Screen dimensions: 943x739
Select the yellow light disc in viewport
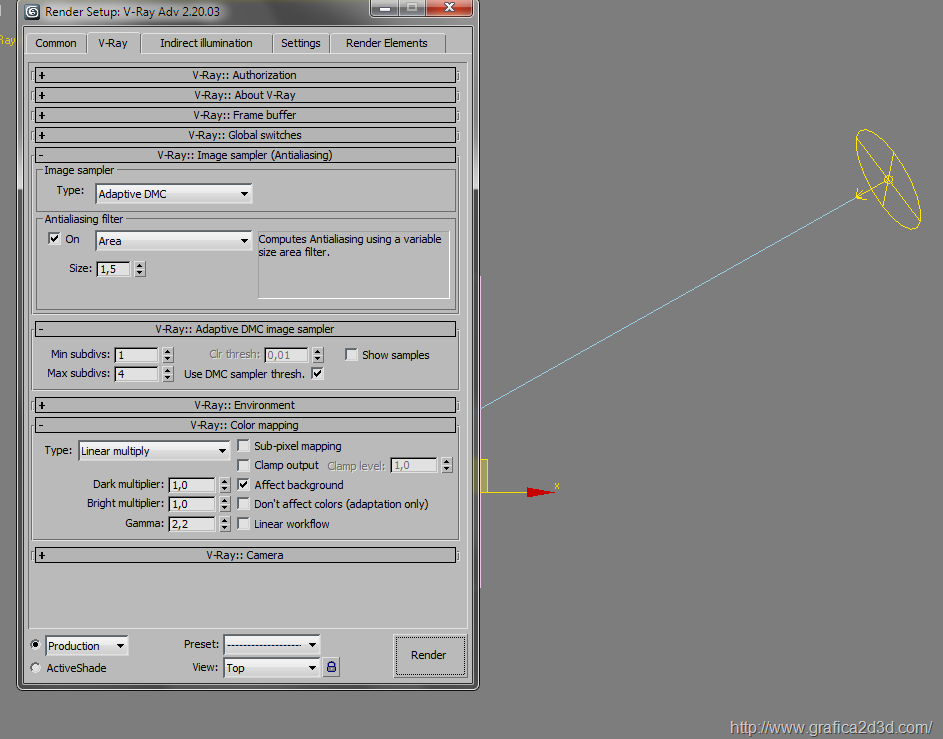(x=888, y=179)
